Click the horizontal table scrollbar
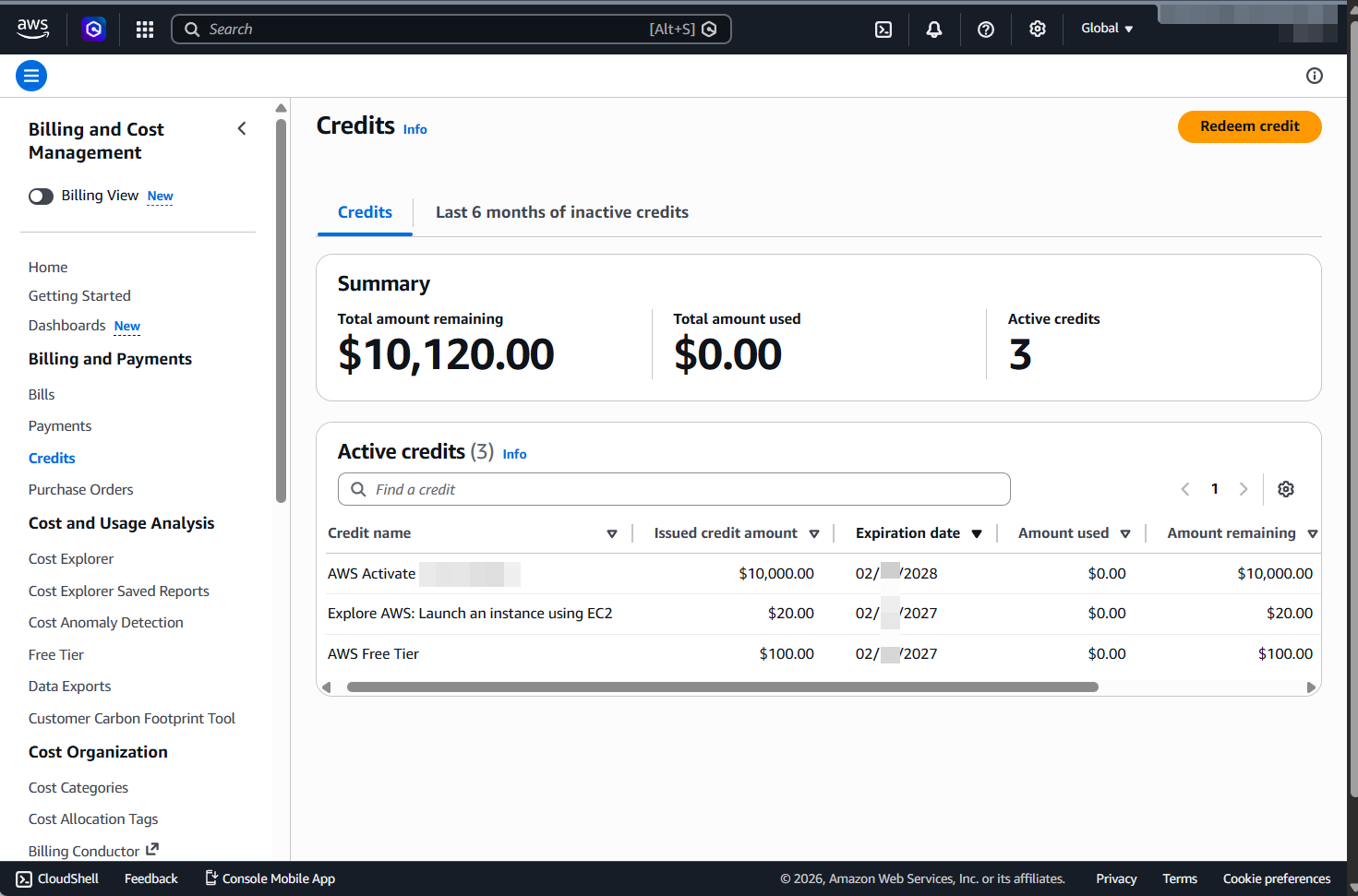The image size is (1358, 896). coord(723,687)
